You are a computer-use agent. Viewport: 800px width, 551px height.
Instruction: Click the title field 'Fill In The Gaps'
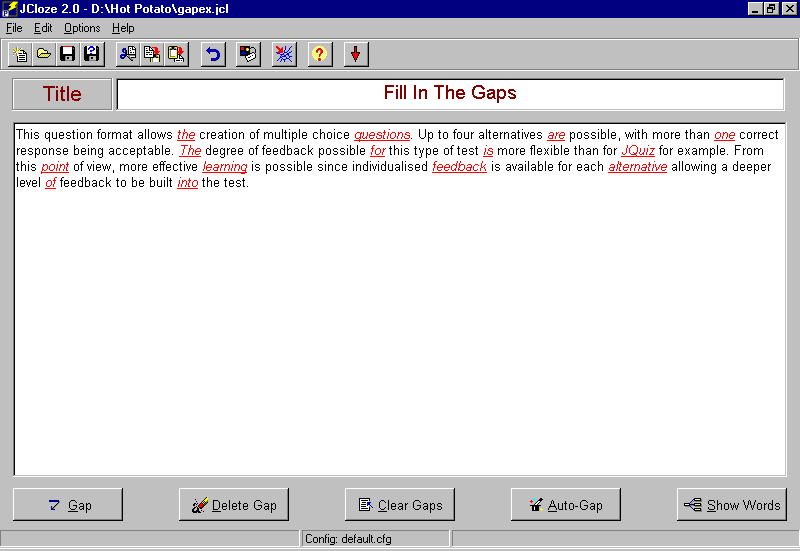(450, 94)
